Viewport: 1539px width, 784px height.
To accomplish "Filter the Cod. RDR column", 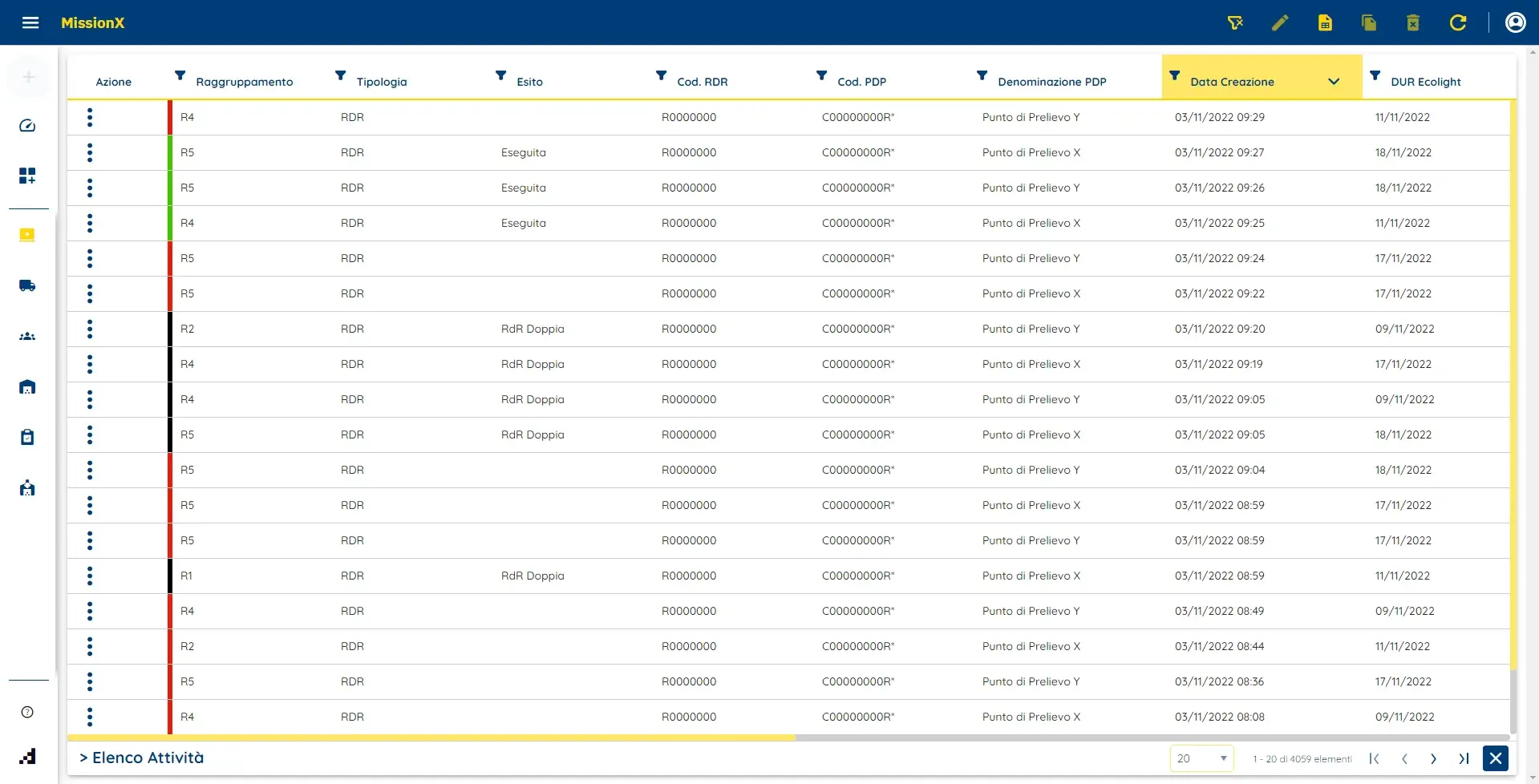I will click(x=661, y=75).
